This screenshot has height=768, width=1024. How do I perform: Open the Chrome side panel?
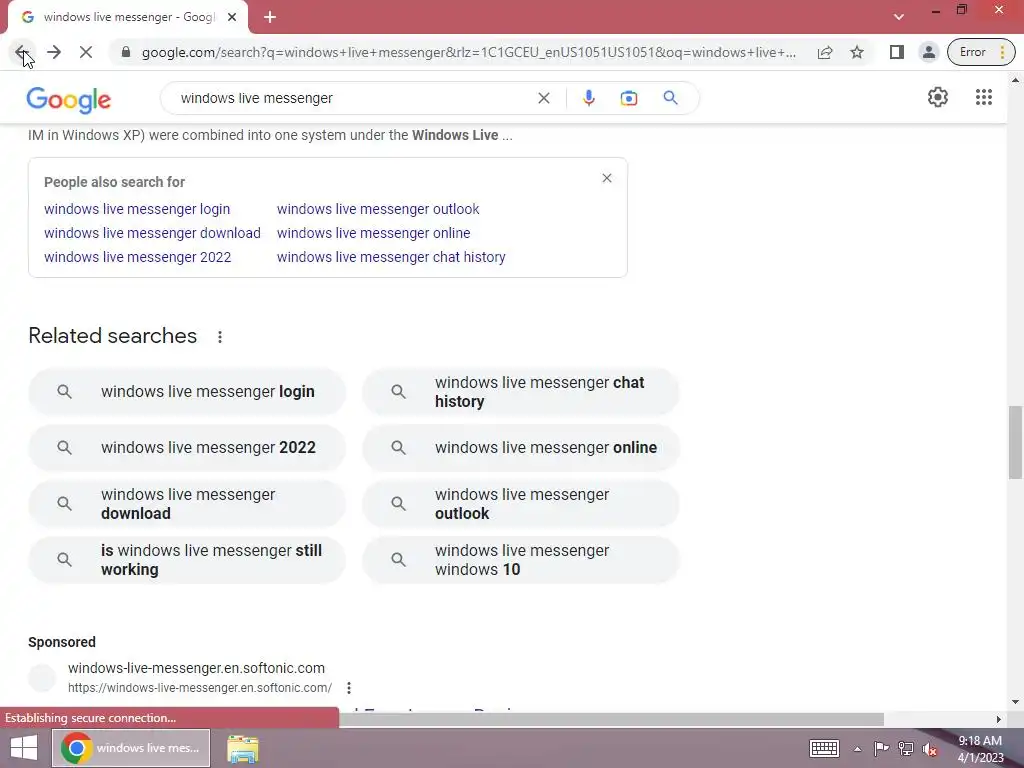click(897, 52)
